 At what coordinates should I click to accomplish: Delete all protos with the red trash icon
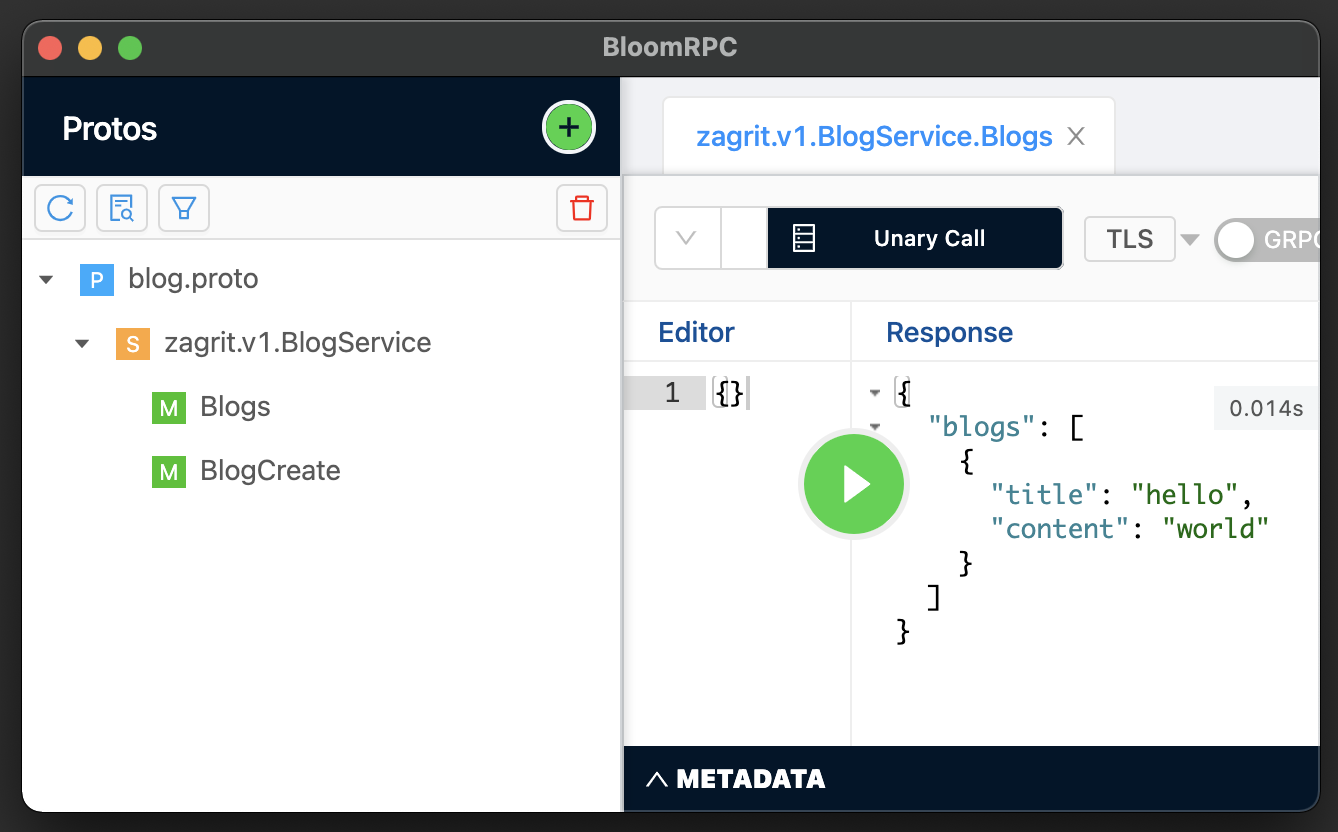pyautogui.click(x=582, y=208)
